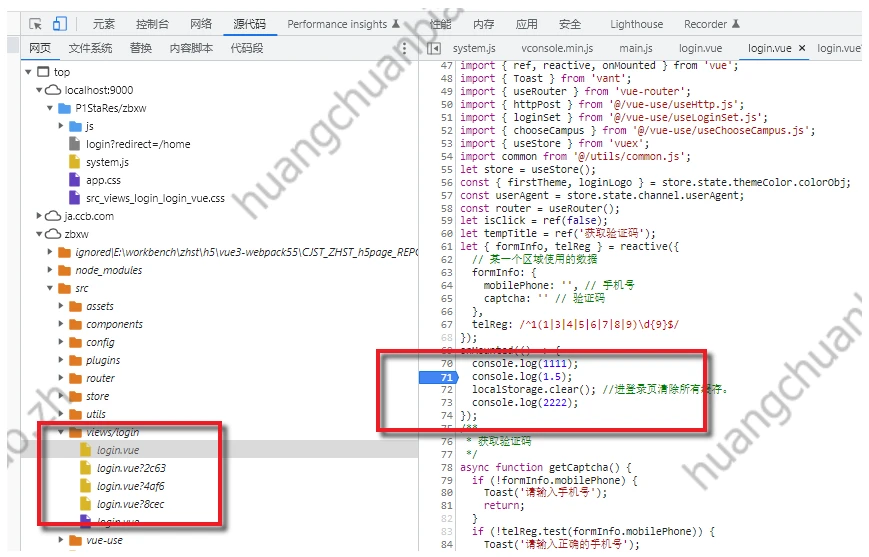This screenshot has width=869, height=557.
Task: Click the router folder icon
Action: click(x=75, y=378)
